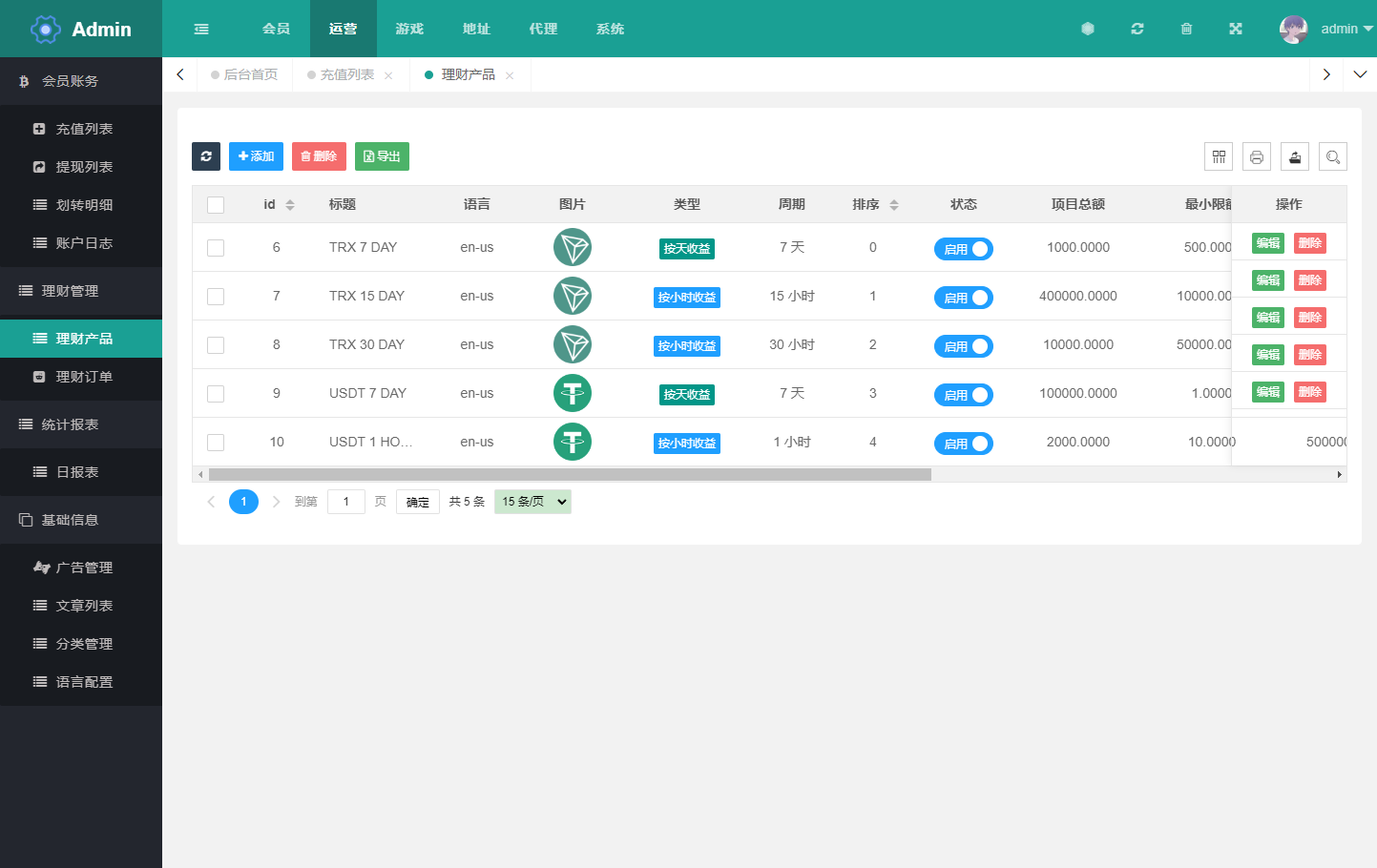Toggle 启用 switch for TRX 7 DAY

coord(964,249)
